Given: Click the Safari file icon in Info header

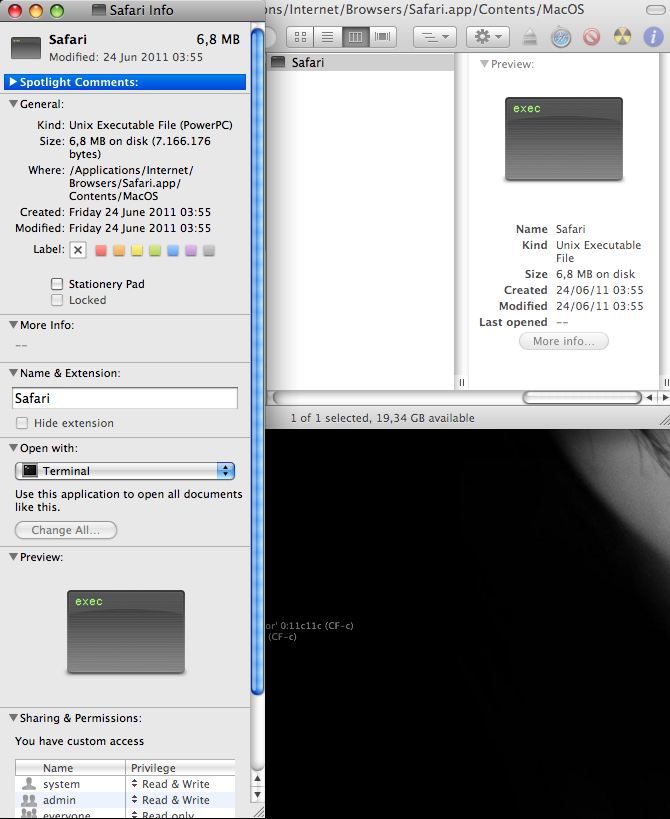Looking at the screenshot, I should click(x=26, y=48).
